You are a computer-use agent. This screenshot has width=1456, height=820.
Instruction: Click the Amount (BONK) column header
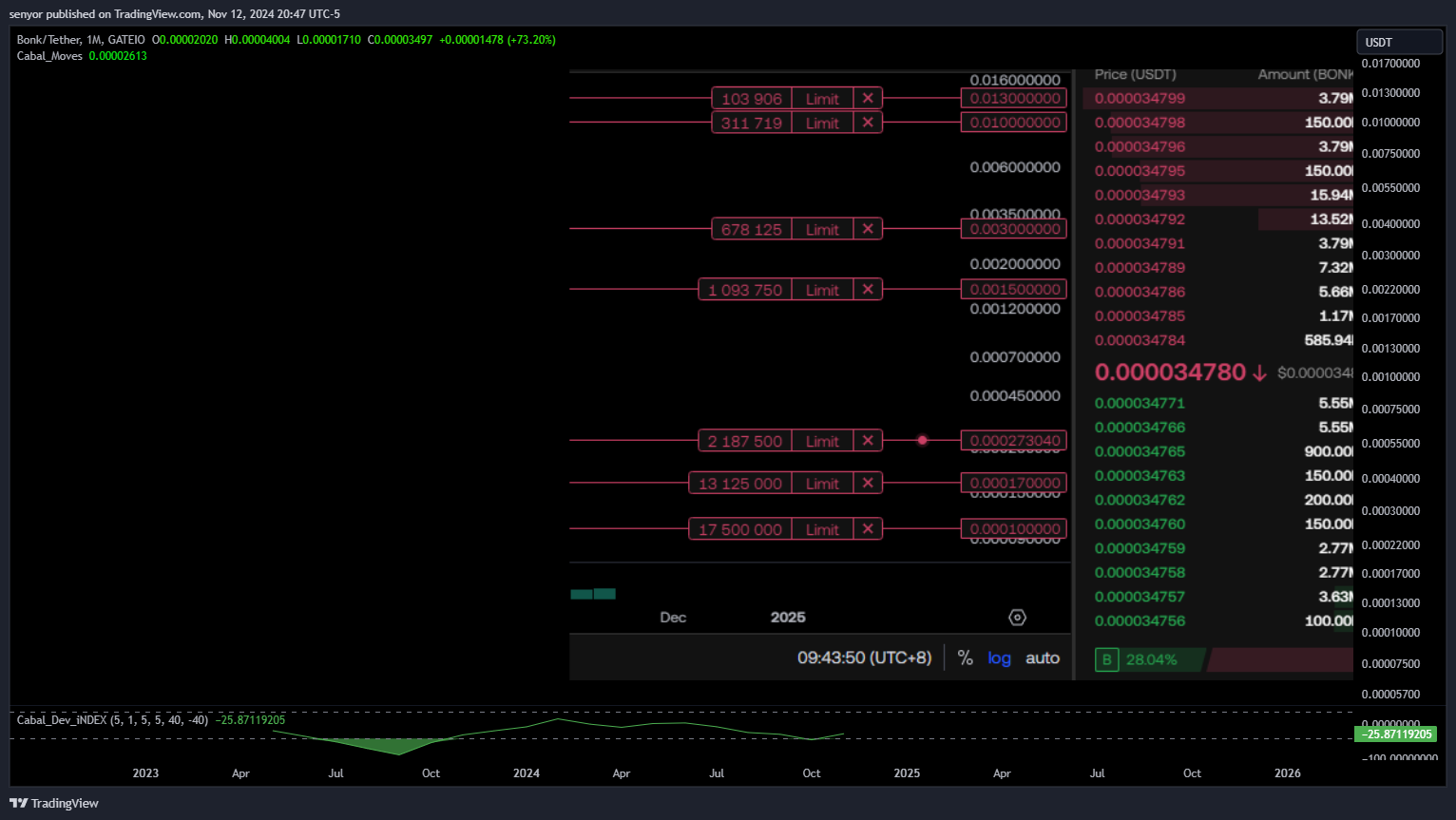pyautogui.click(x=1306, y=74)
